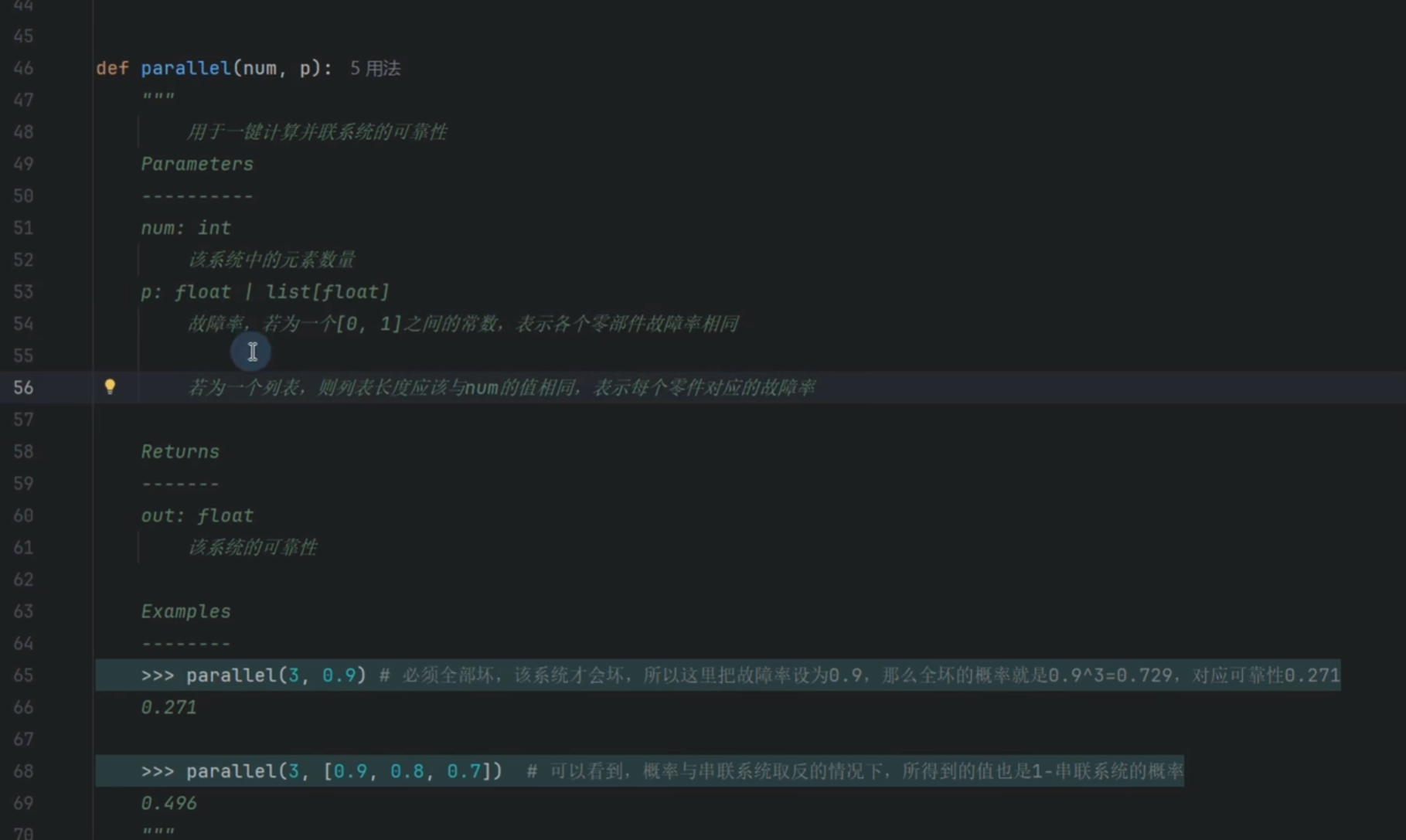Click the 'out: float' line
Image resolution: width=1406 pixels, height=840 pixels.
click(197, 515)
